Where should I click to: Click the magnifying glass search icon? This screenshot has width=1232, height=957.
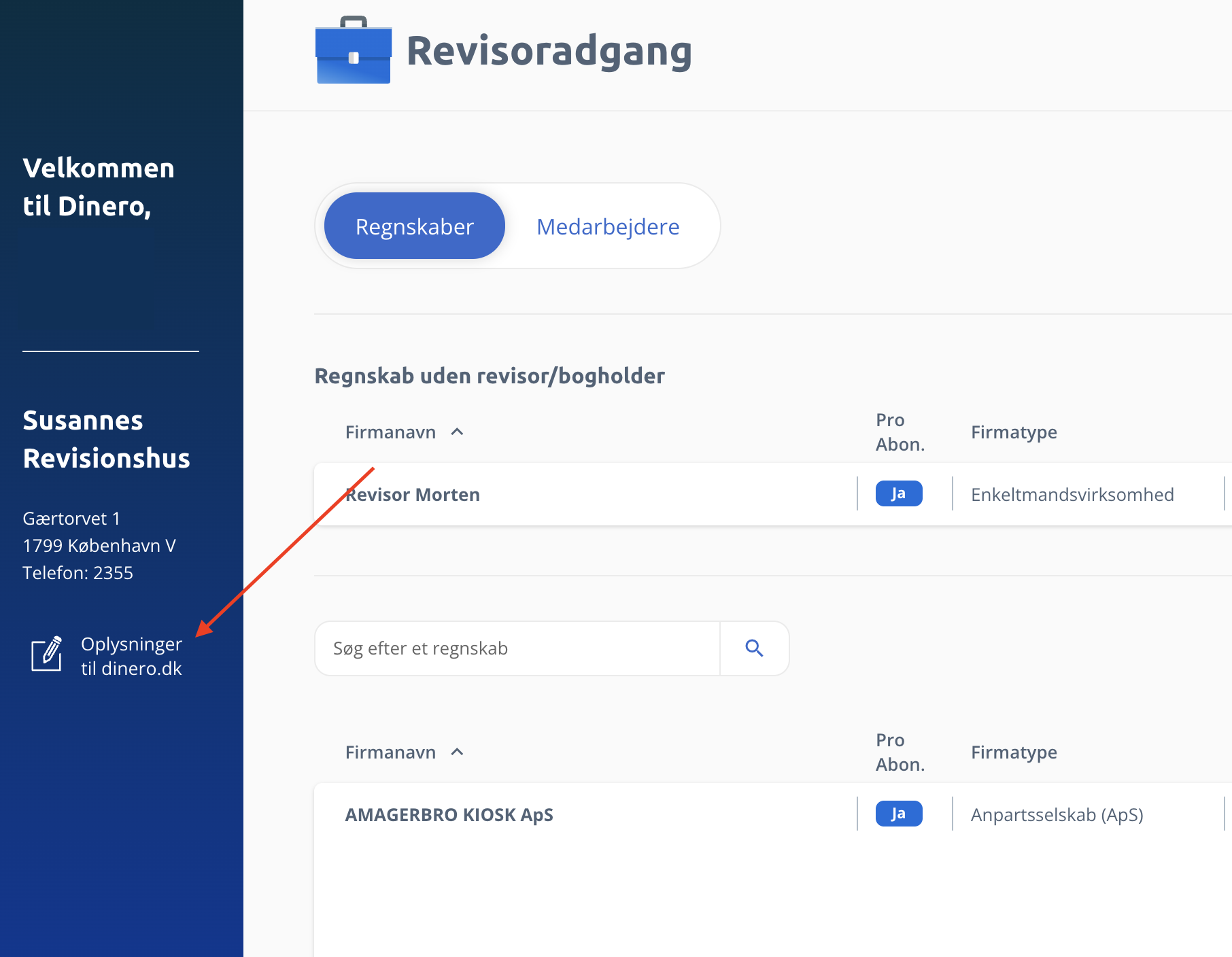click(x=754, y=648)
